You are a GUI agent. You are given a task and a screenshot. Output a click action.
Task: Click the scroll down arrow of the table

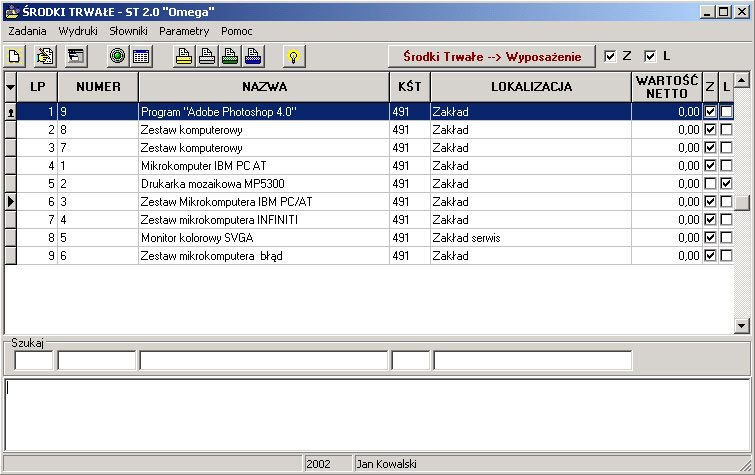point(741,325)
